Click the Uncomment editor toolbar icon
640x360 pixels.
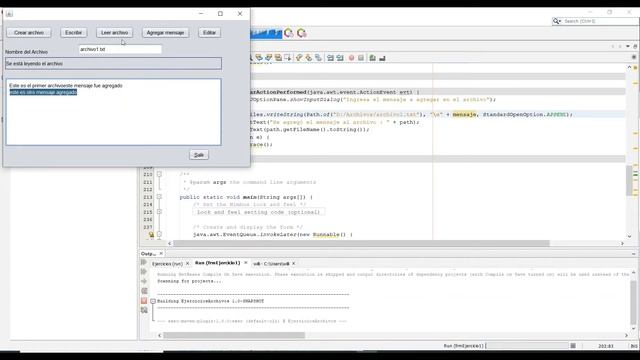click(382, 58)
